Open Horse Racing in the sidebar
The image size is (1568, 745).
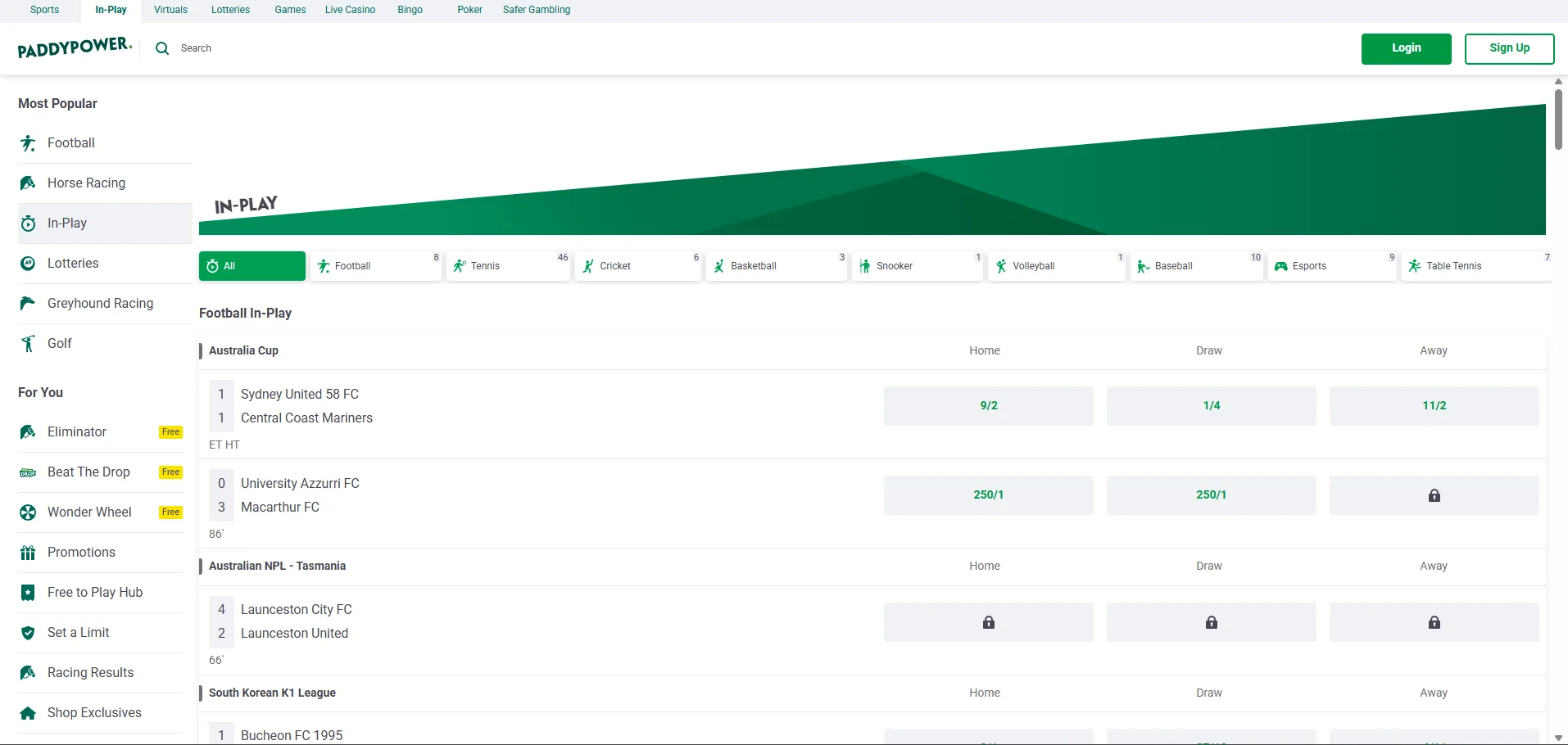pos(105,183)
